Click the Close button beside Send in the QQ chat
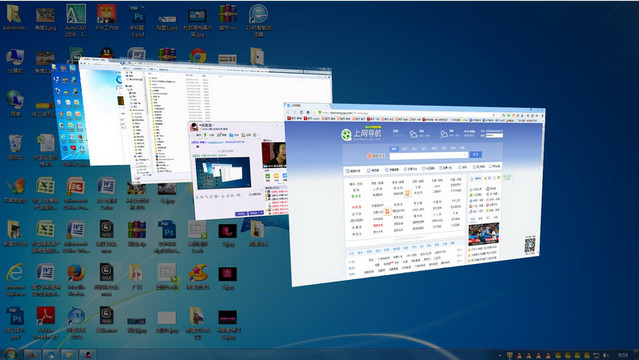Viewport: 639px width, 360px height. (x=241, y=213)
